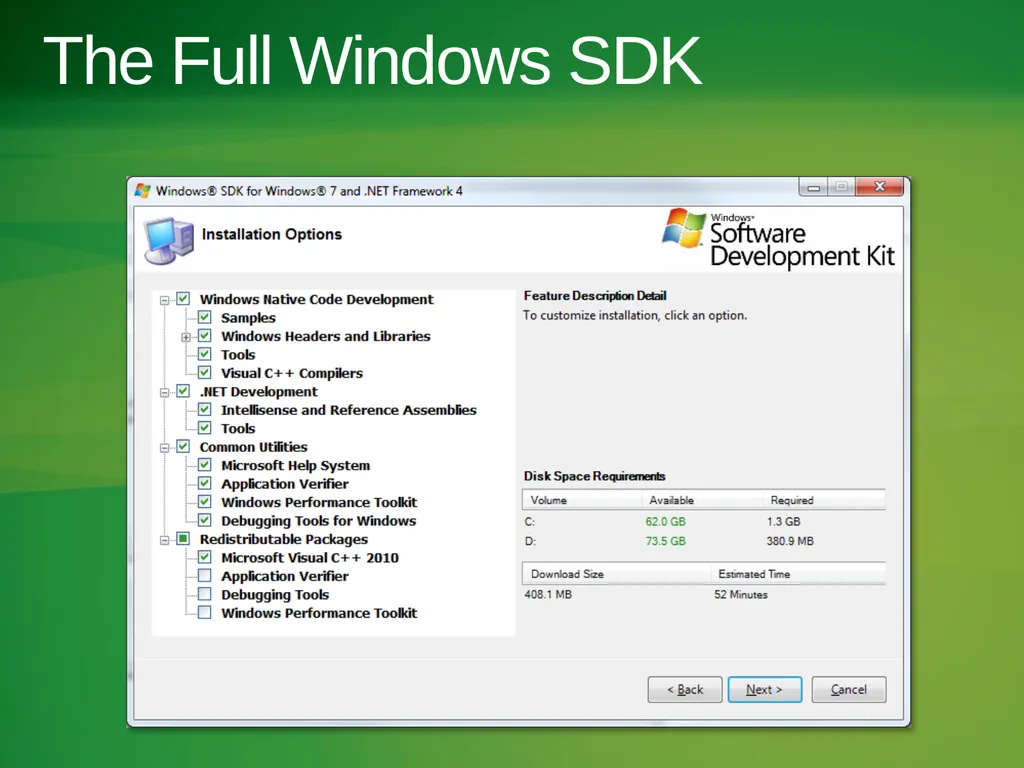Viewport: 1024px width, 768px height.
Task: Check Application Verifier under Redistributable Packages
Action: pos(205,575)
